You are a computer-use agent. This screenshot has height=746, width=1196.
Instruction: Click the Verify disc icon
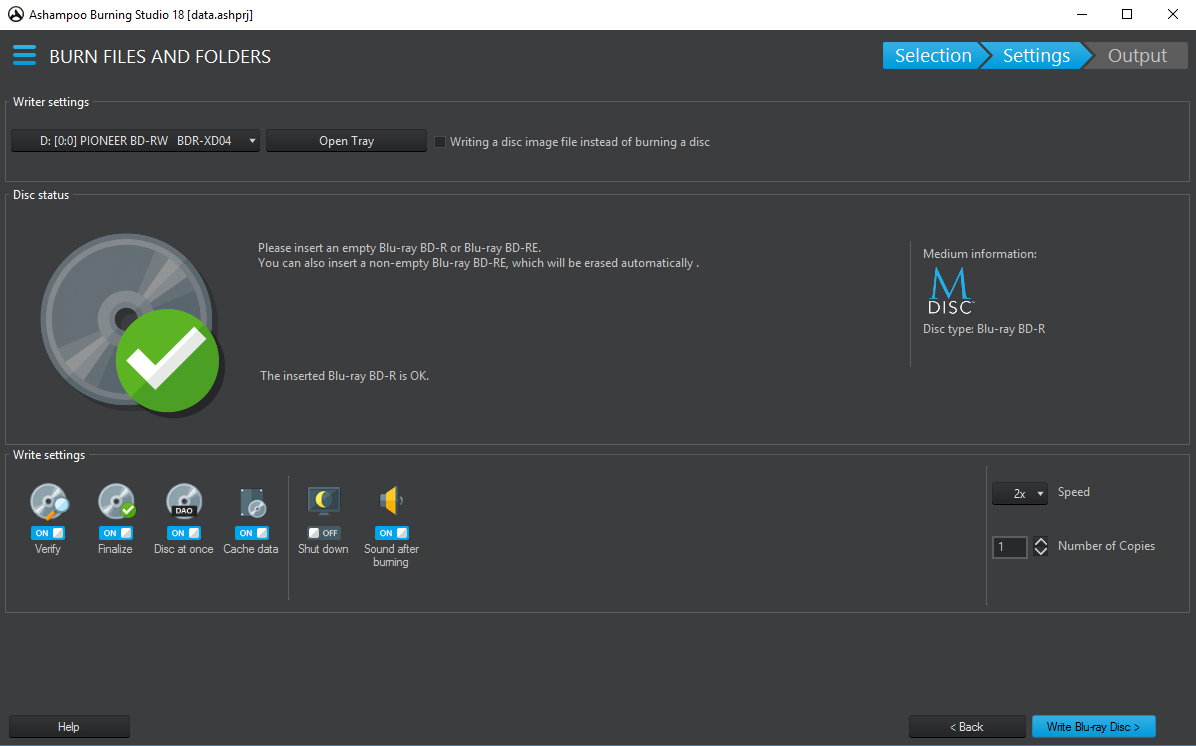coord(48,502)
